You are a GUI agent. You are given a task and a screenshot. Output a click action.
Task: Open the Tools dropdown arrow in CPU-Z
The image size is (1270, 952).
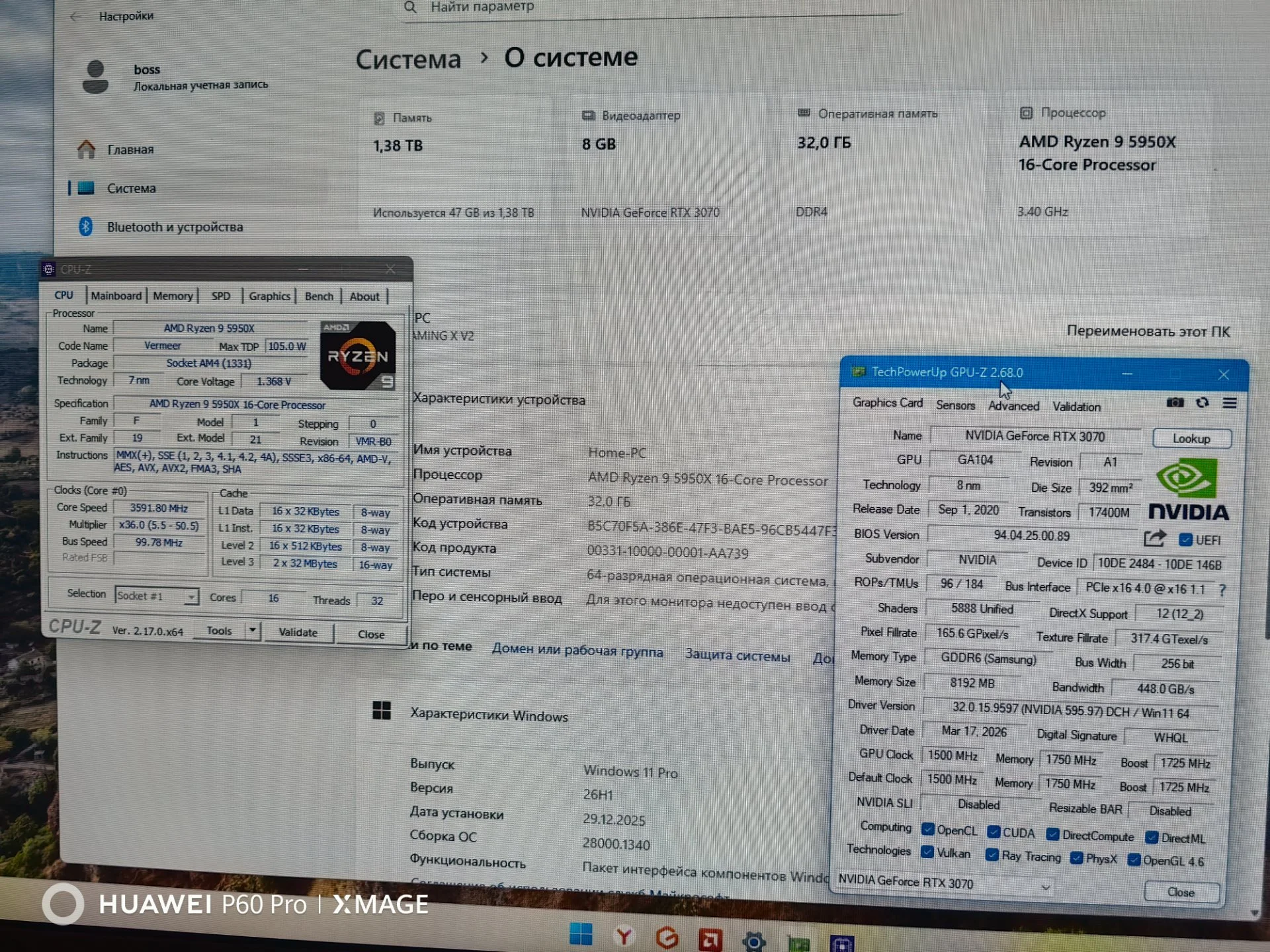253,631
